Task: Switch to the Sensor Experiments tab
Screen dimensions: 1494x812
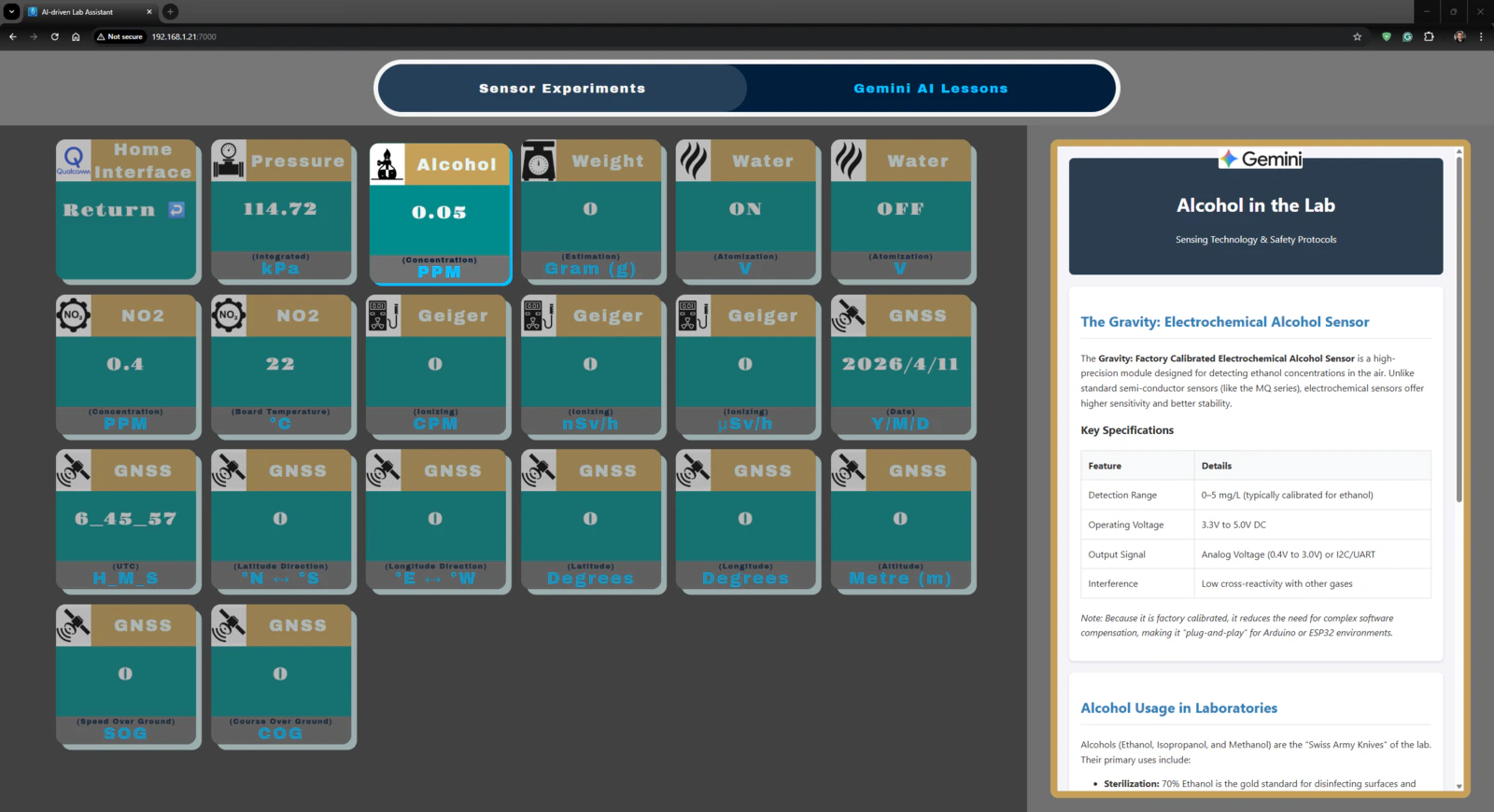Action: coord(562,89)
